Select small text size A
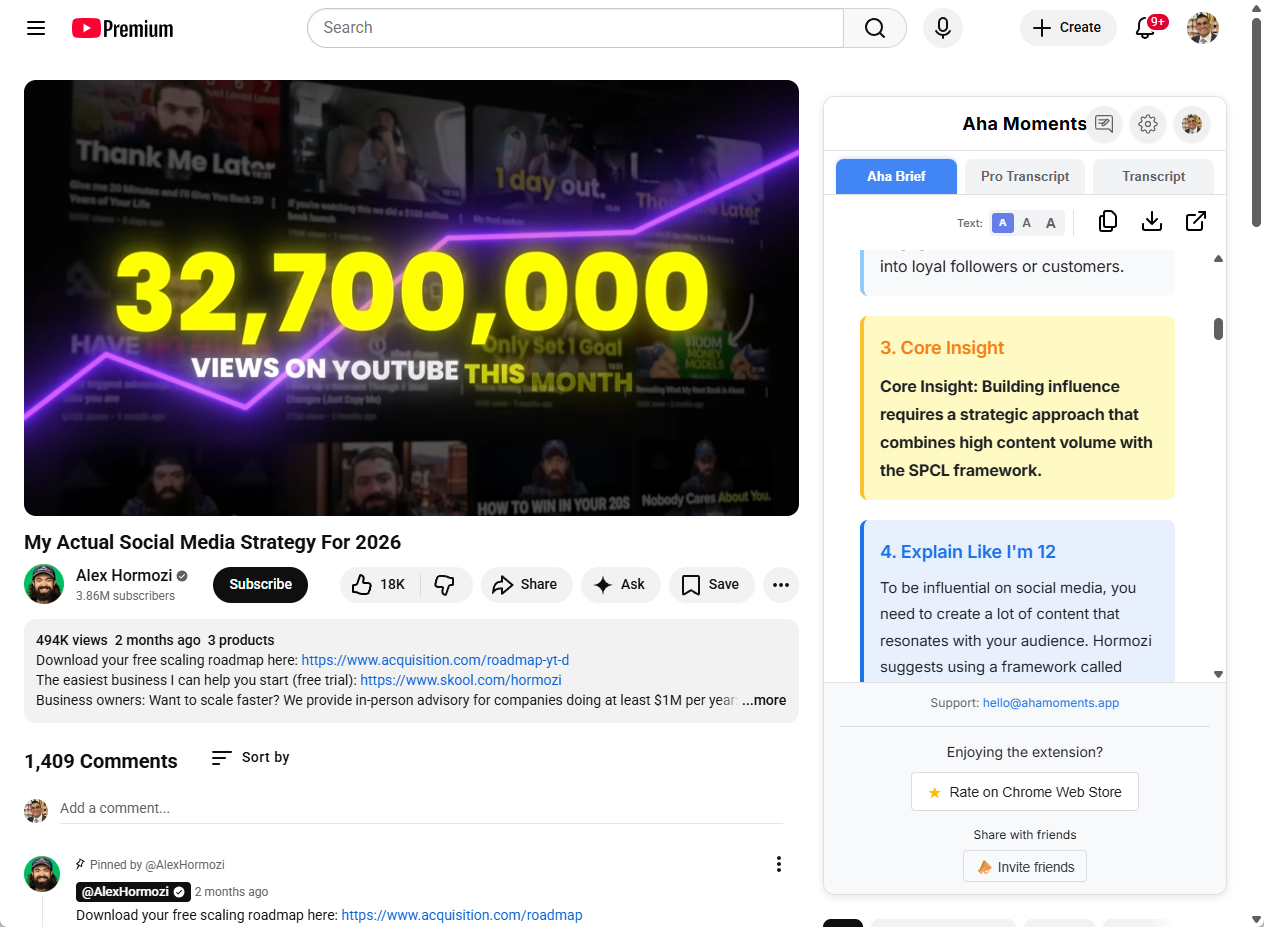This screenshot has width=1264, height=927. click(1003, 223)
